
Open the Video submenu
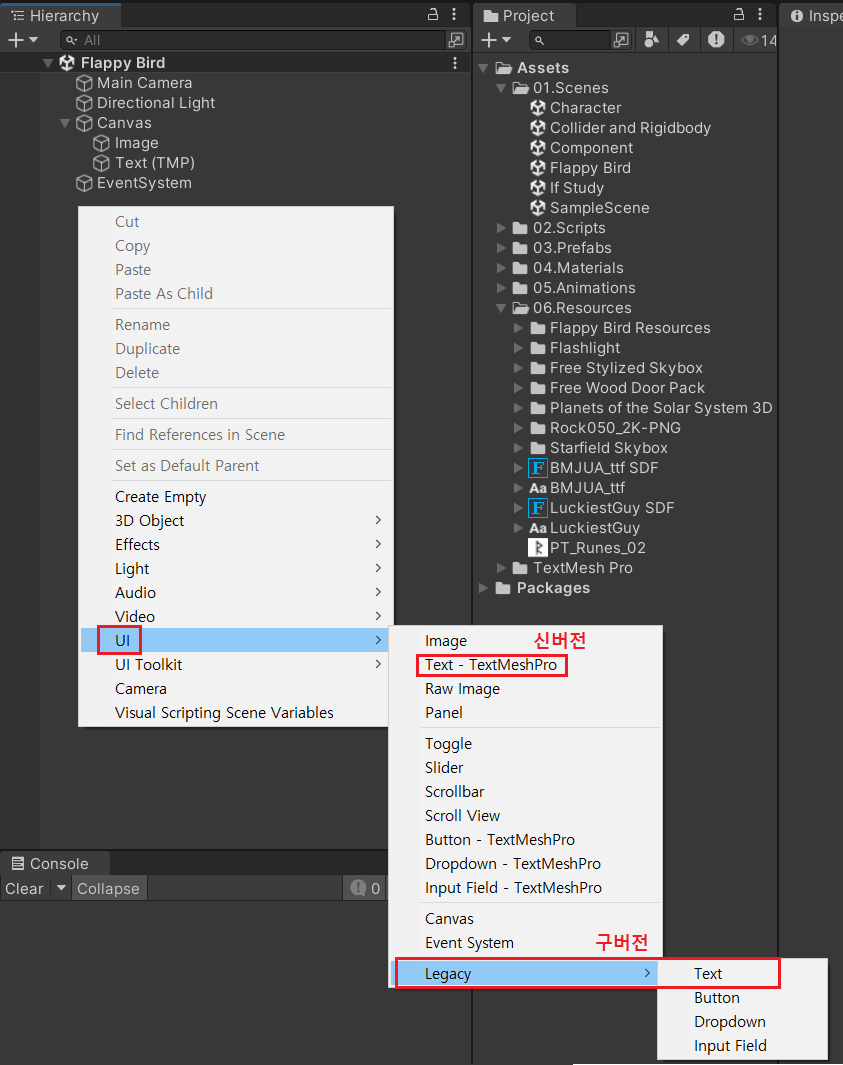pos(235,616)
